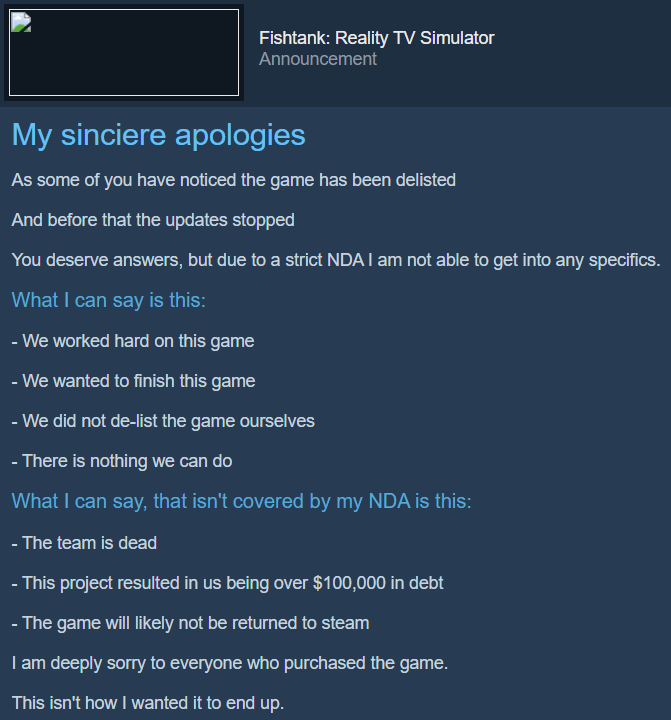Image resolution: width=671 pixels, height=720 pixels.
Task: Click the broken image icon in the game banner
Action: 21,23
